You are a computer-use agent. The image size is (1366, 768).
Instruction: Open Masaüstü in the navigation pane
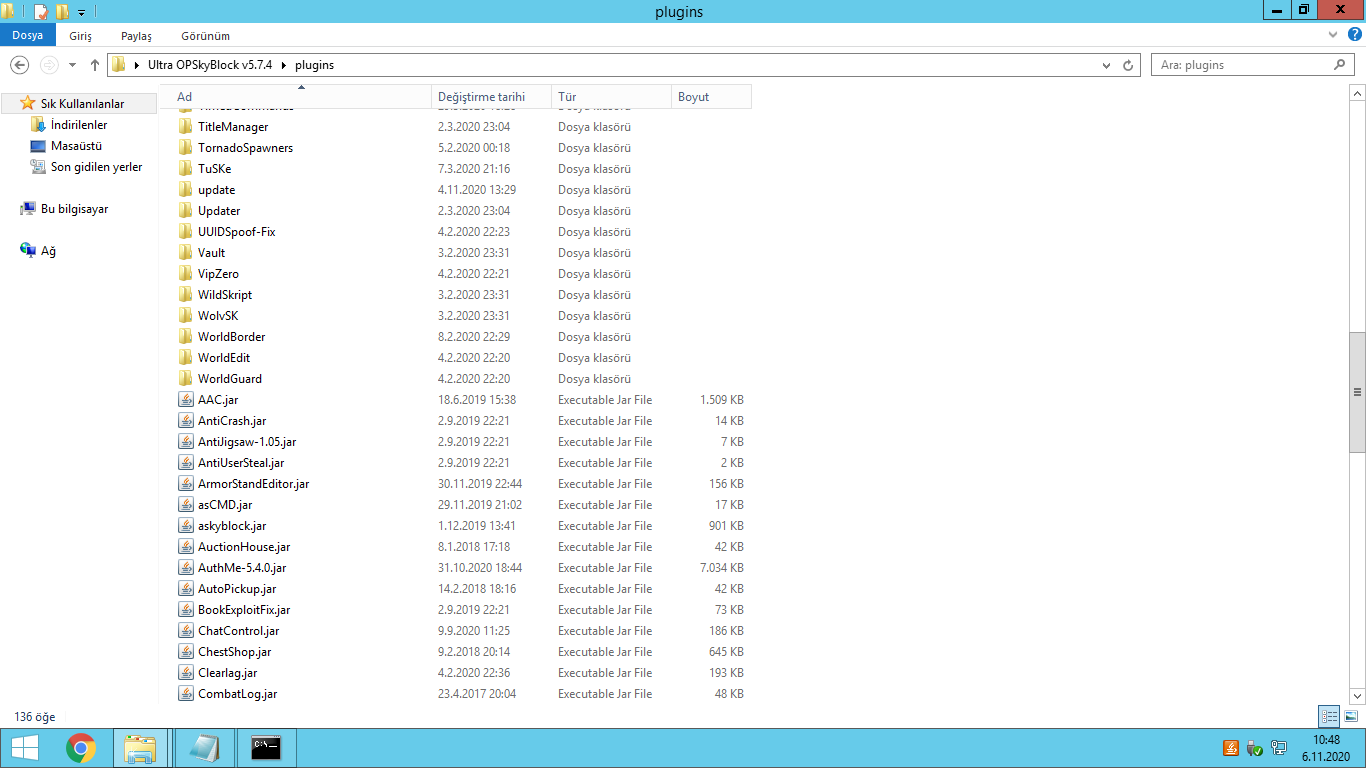click(77, 146)
